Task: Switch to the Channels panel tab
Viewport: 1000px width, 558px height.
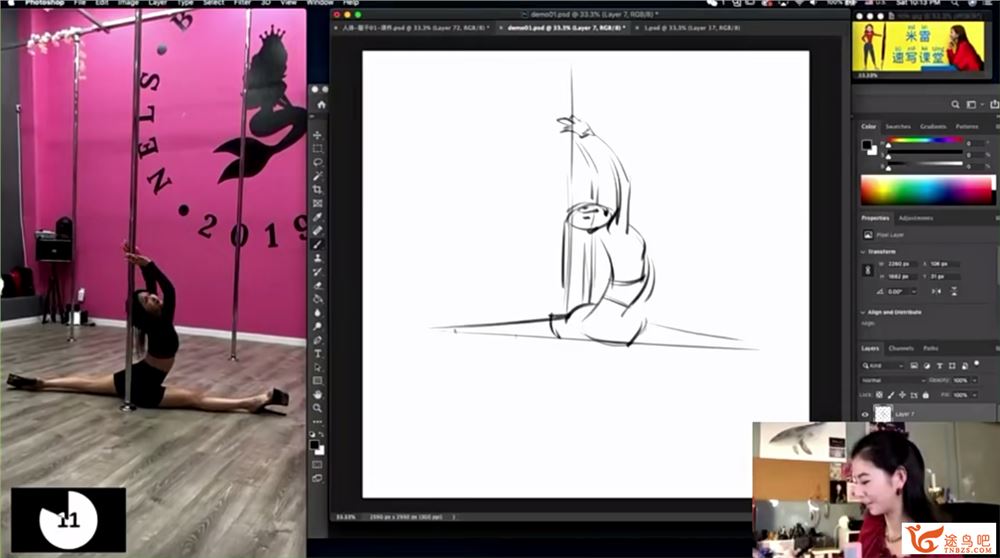Action: [901, 348]
